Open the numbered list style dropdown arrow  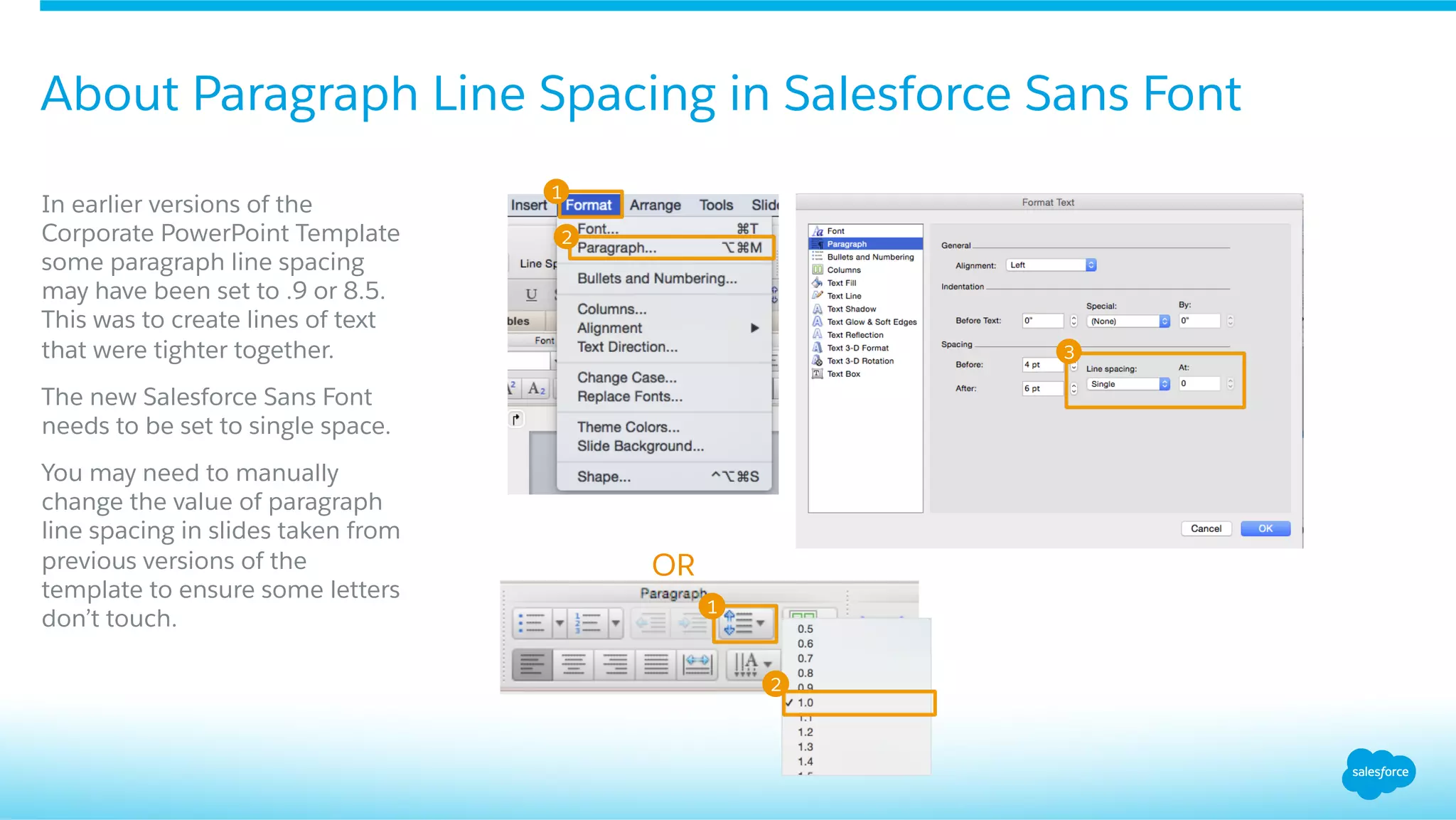click(616, 624)
